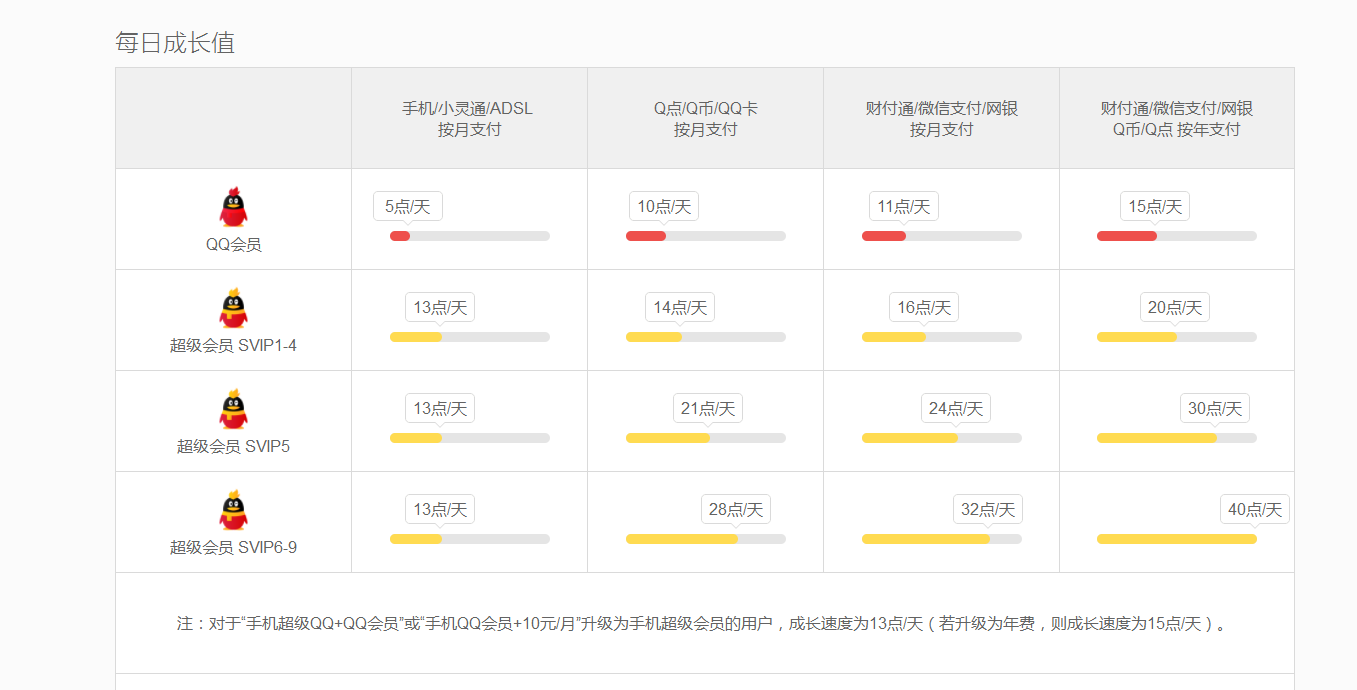1357x690 pixels.
Task: Click the yellow progress bar under 24点/天
Action: point(910,438)
